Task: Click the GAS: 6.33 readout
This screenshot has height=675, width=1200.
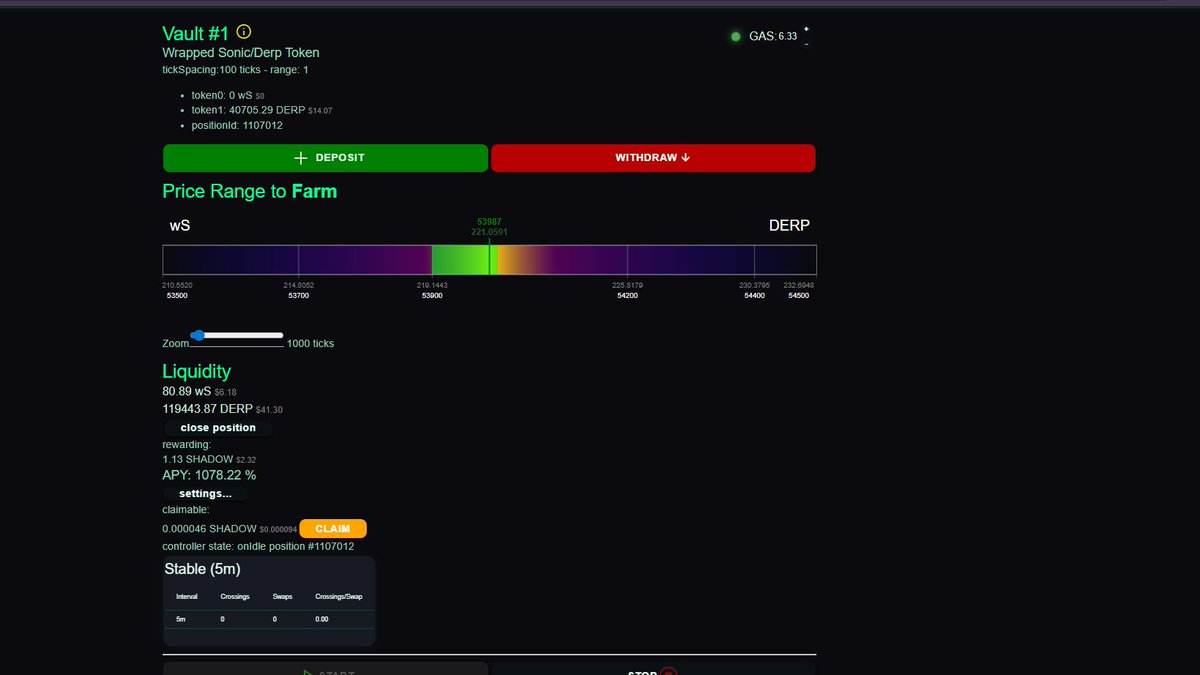Action: [x=773, y=36]
